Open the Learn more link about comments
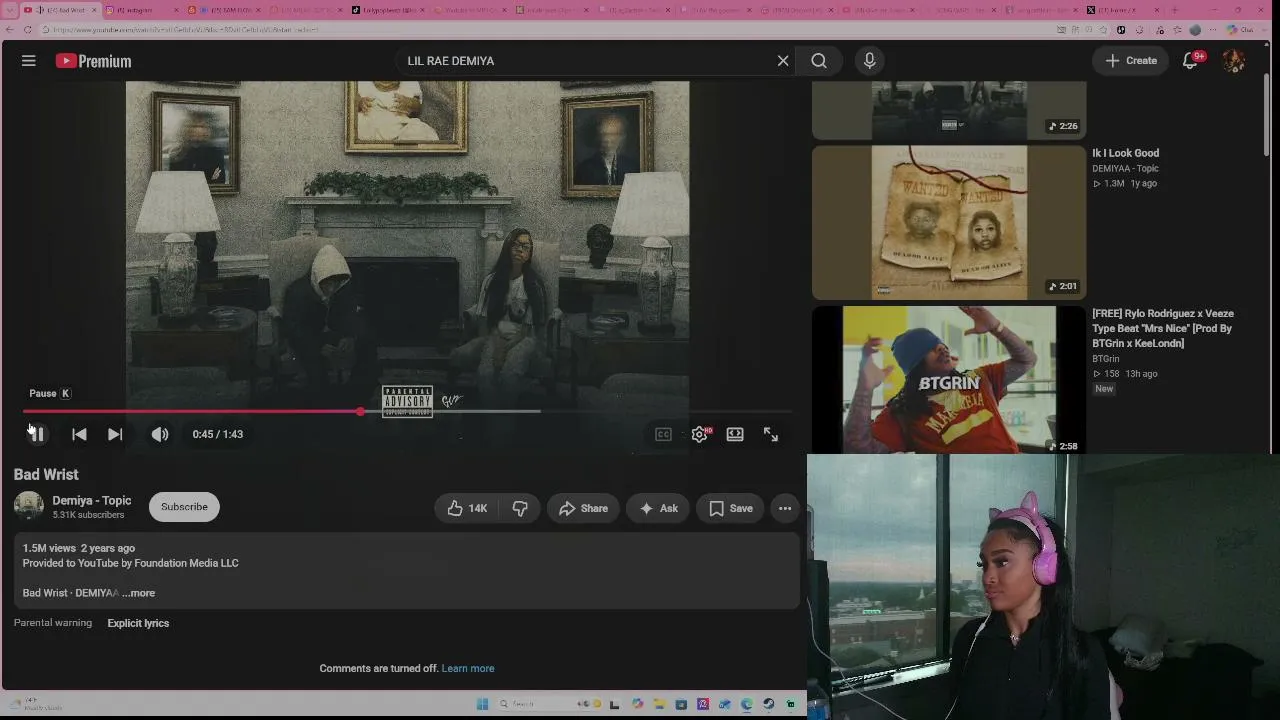 [468, 668]
